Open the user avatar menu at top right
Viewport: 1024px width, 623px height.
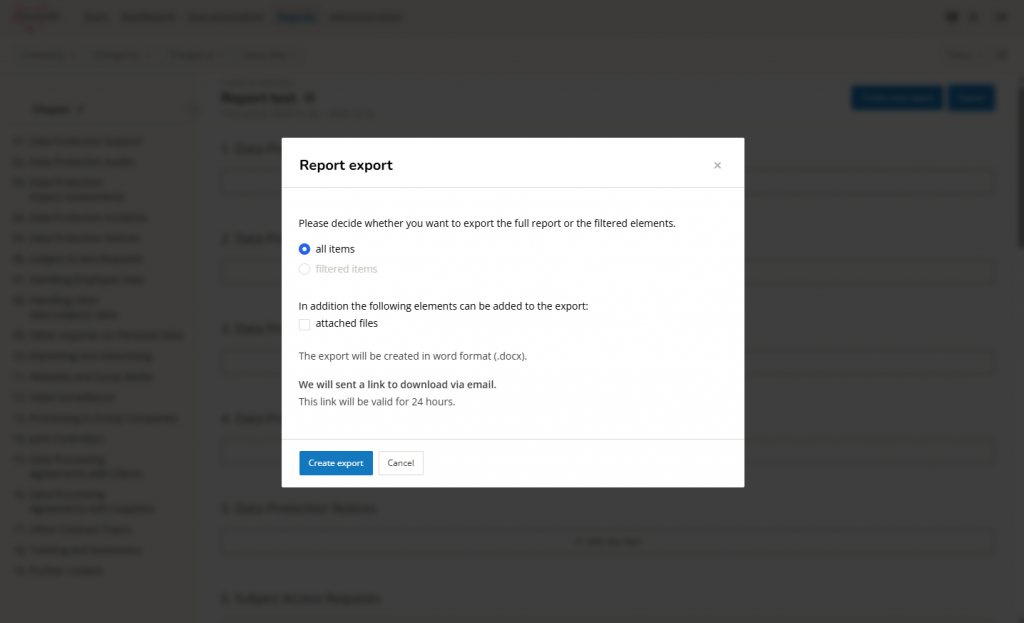pos(999,16)
